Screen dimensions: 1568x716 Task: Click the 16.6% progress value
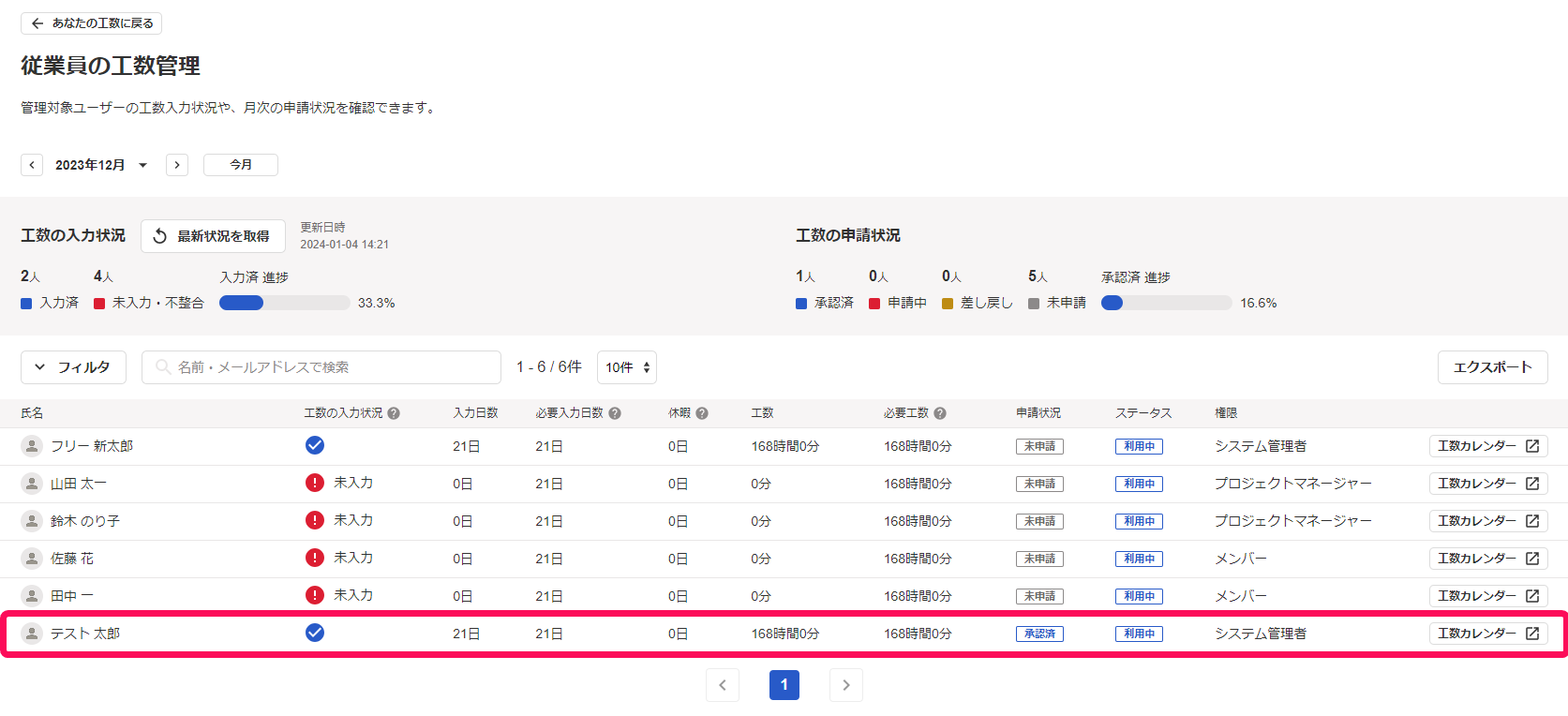(1259, 304)
